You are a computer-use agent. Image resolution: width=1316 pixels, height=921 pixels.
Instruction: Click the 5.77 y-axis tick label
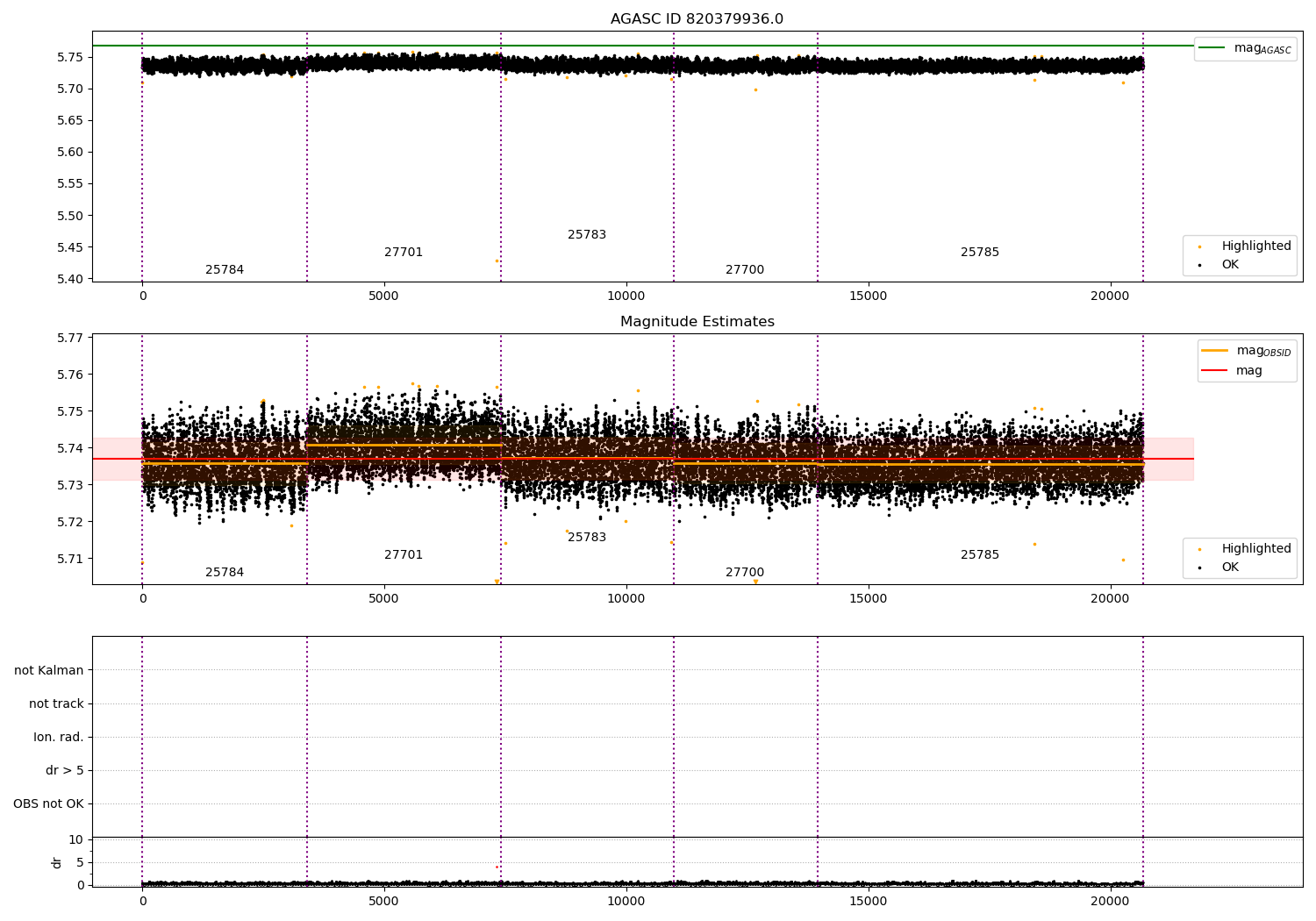coord(70,338)
